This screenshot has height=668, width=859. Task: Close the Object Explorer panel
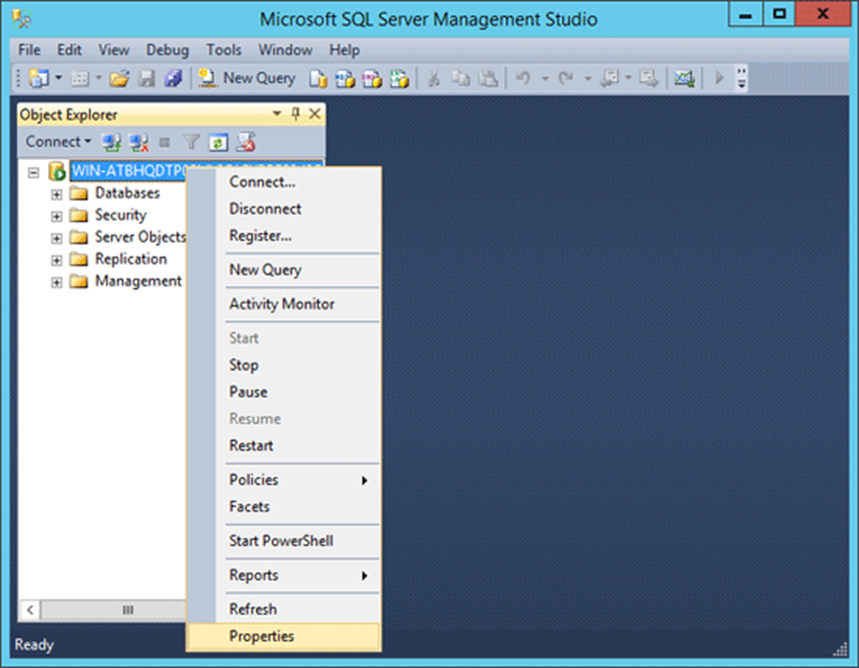pyautogui.click(x=314, y=115)
